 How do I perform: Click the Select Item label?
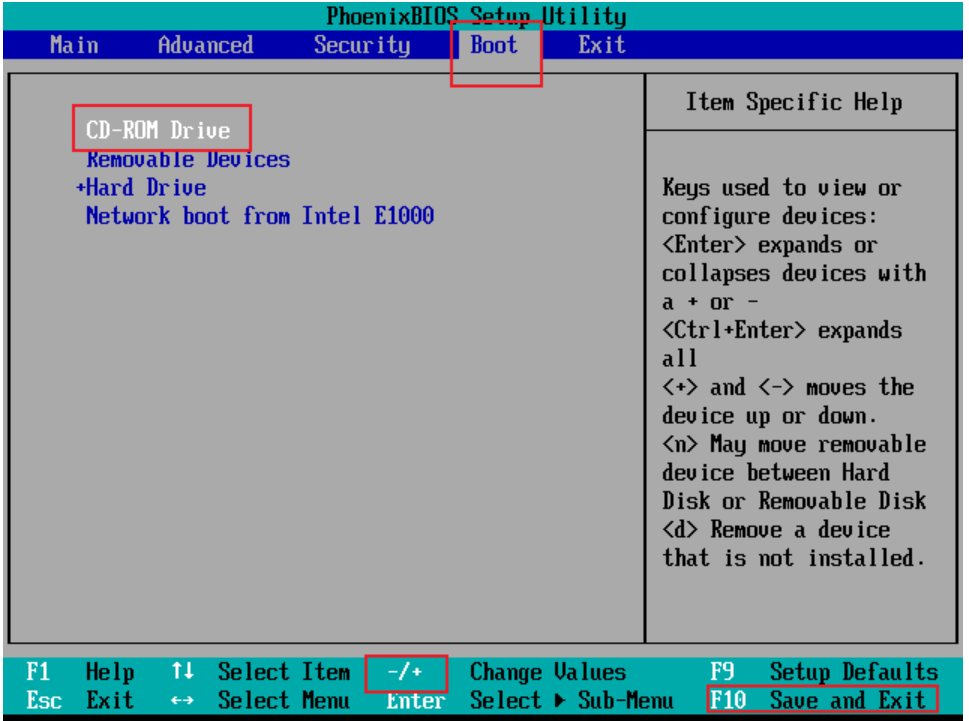click(284, 672)
